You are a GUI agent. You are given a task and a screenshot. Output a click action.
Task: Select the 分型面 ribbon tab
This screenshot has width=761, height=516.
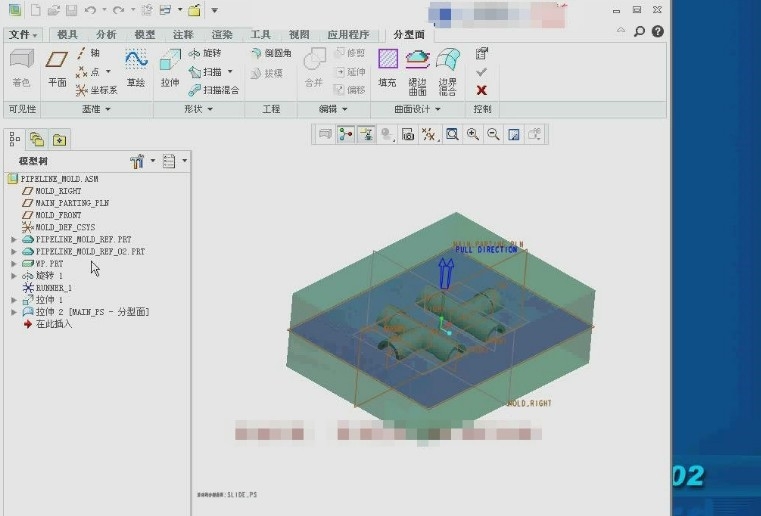[409, 34]
